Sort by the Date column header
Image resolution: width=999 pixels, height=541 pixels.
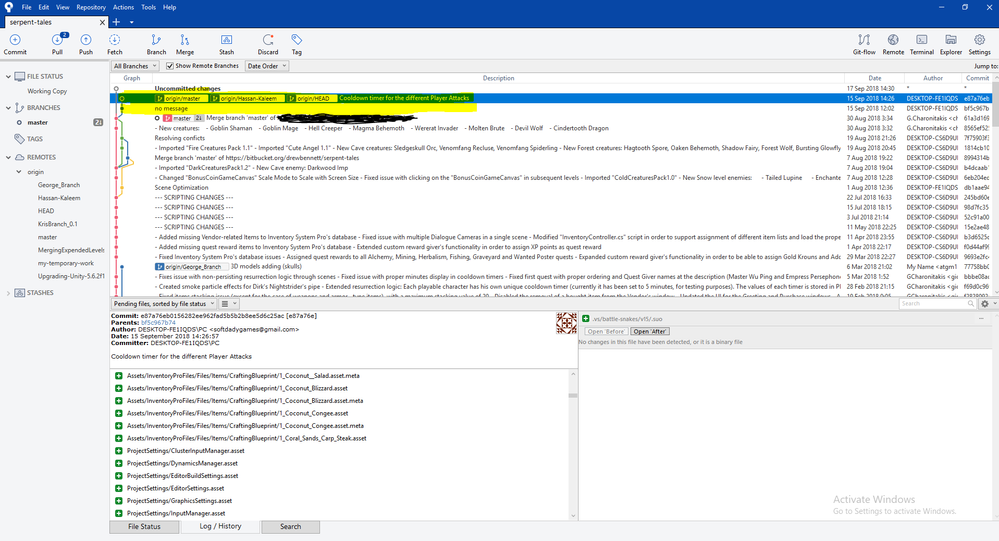(x=875, y=78)
